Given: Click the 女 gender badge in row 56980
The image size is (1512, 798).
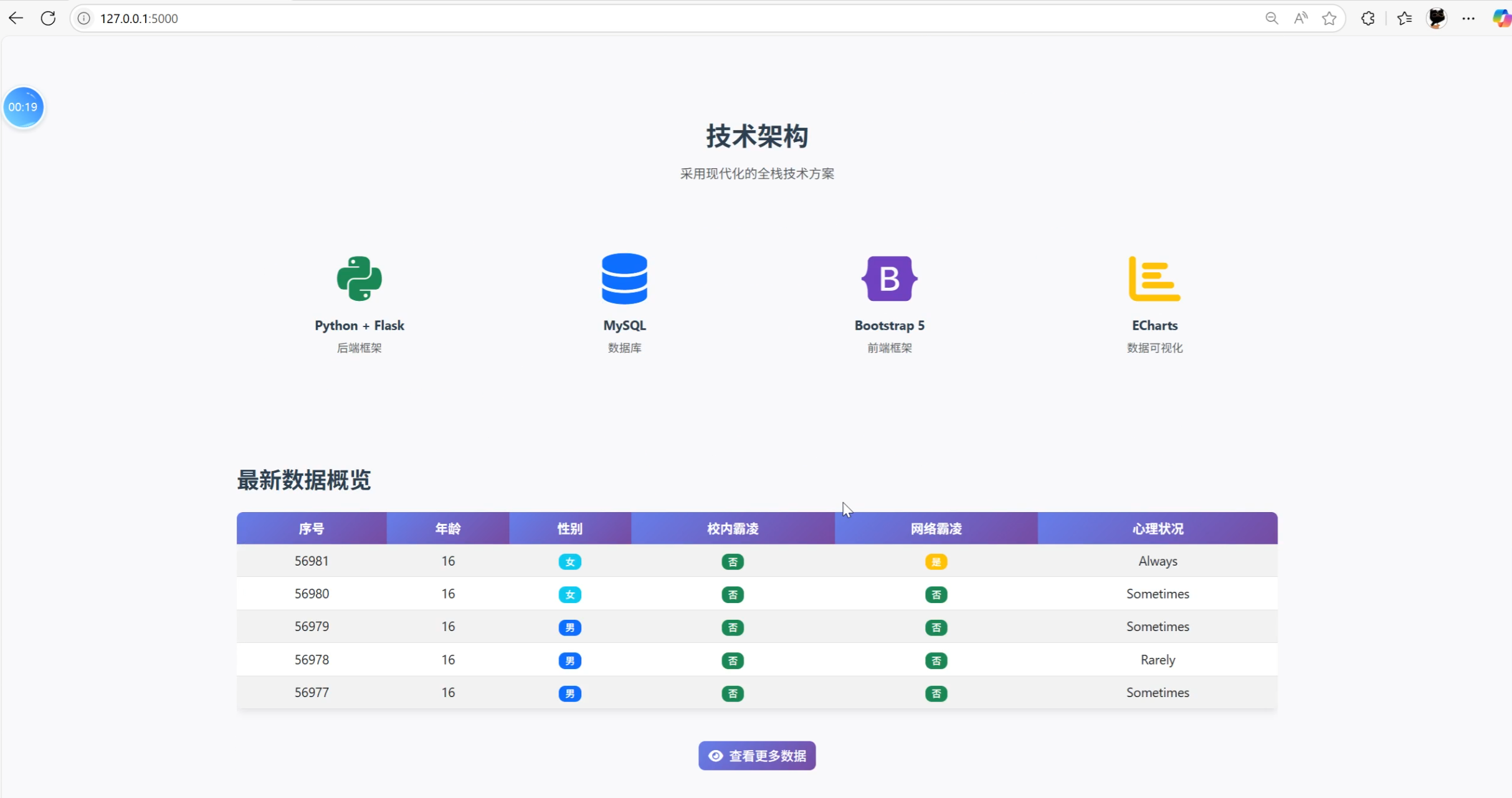Looking at the screenshot, I should tap(570, 595).
